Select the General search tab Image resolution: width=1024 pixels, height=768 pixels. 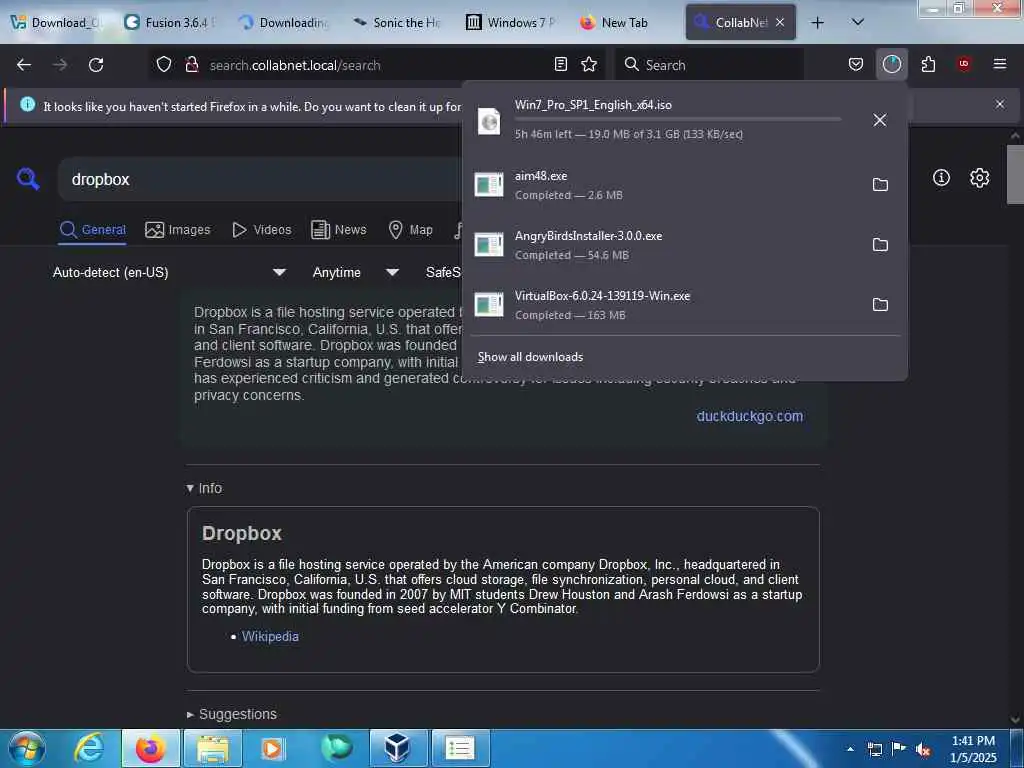point(93,230)
